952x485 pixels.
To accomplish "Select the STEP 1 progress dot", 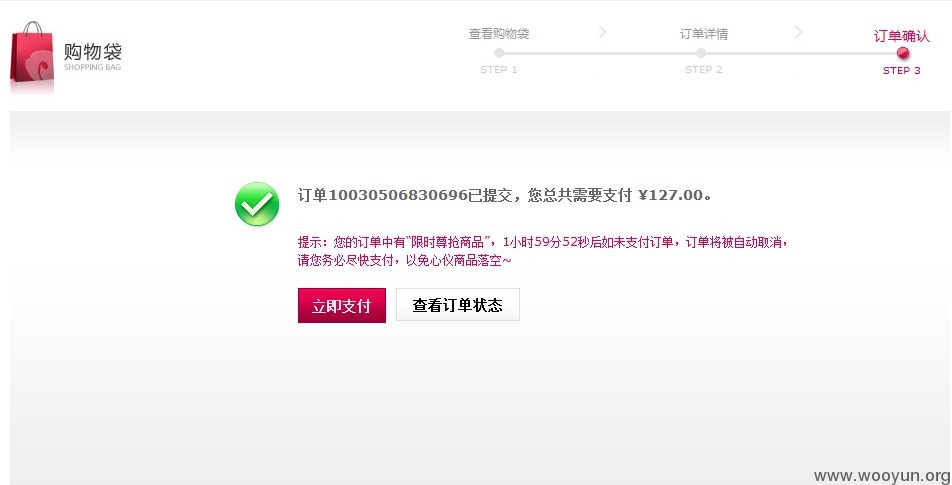I will [499, 53].
